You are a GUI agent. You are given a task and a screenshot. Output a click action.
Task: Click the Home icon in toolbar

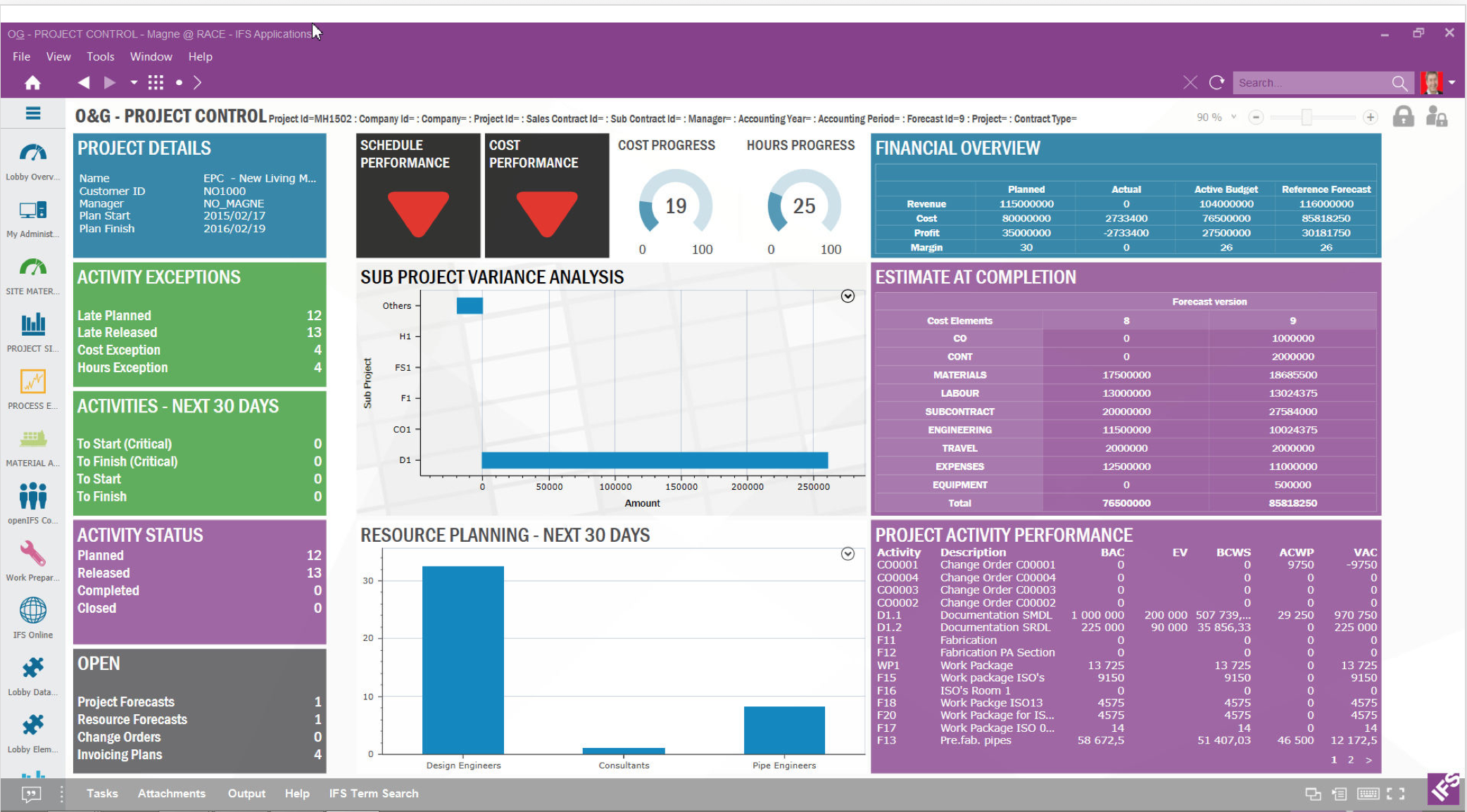(x=32, y=83)
